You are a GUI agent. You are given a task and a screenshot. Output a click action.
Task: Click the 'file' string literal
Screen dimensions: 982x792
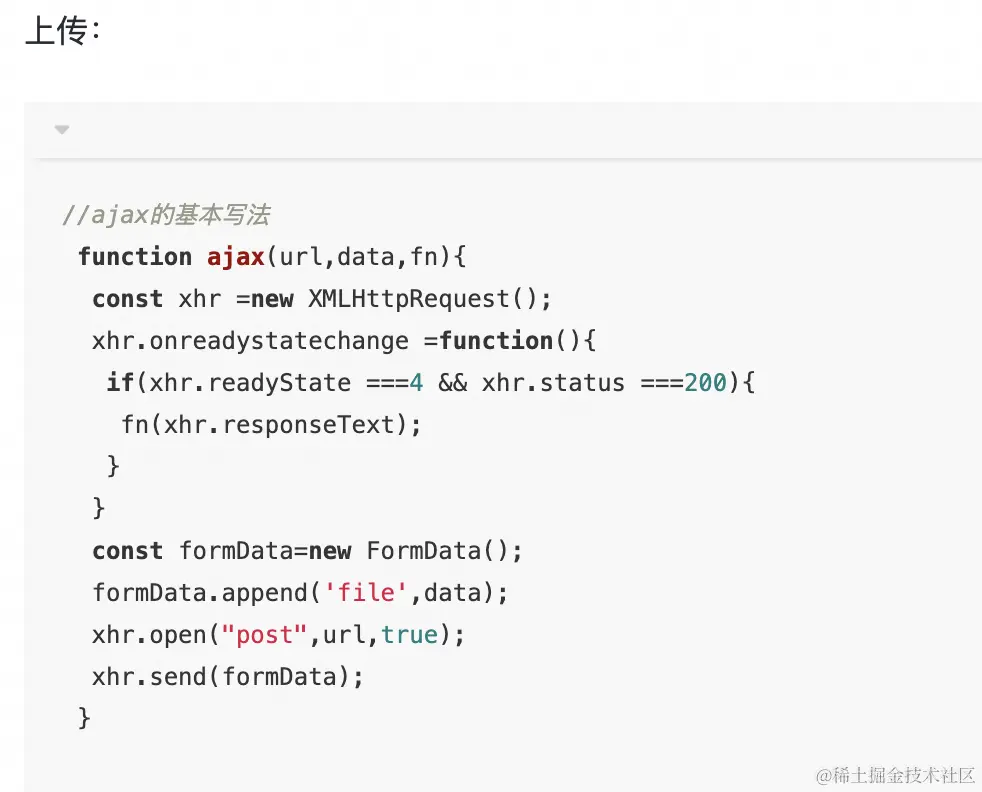(366, 593)
